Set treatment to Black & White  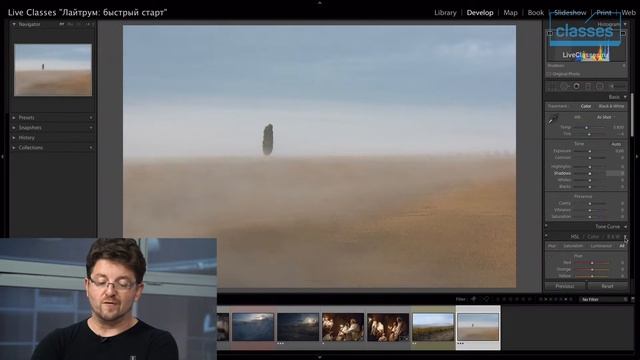(611, 106)
